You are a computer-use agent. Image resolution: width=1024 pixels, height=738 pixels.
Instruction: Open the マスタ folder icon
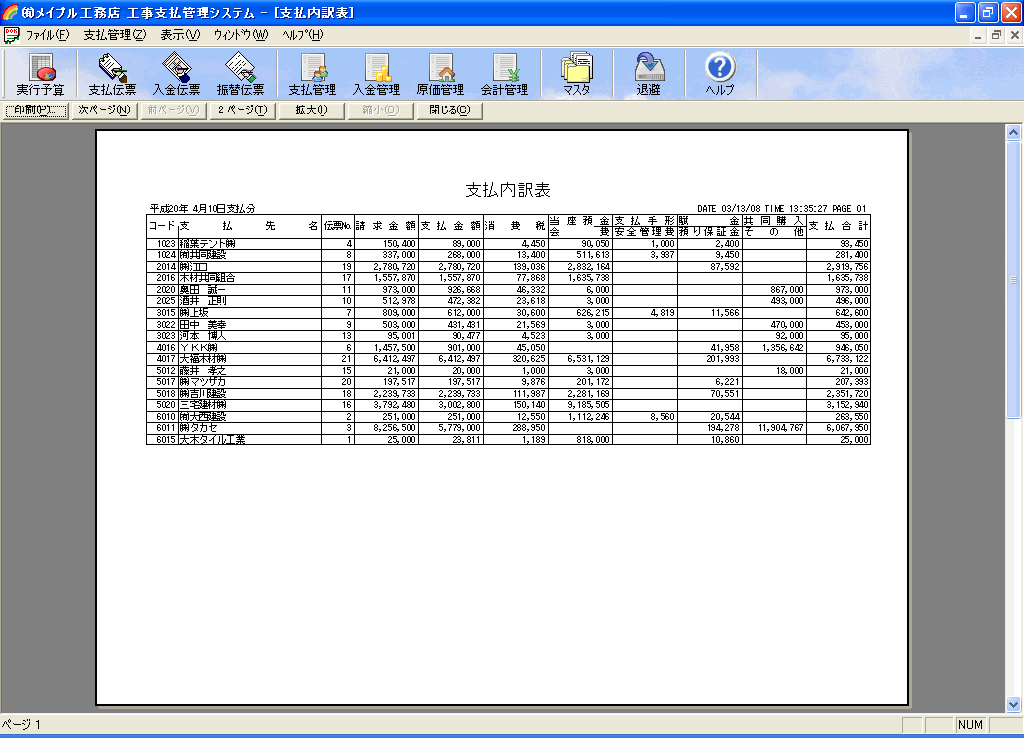[x=576, y=74]
